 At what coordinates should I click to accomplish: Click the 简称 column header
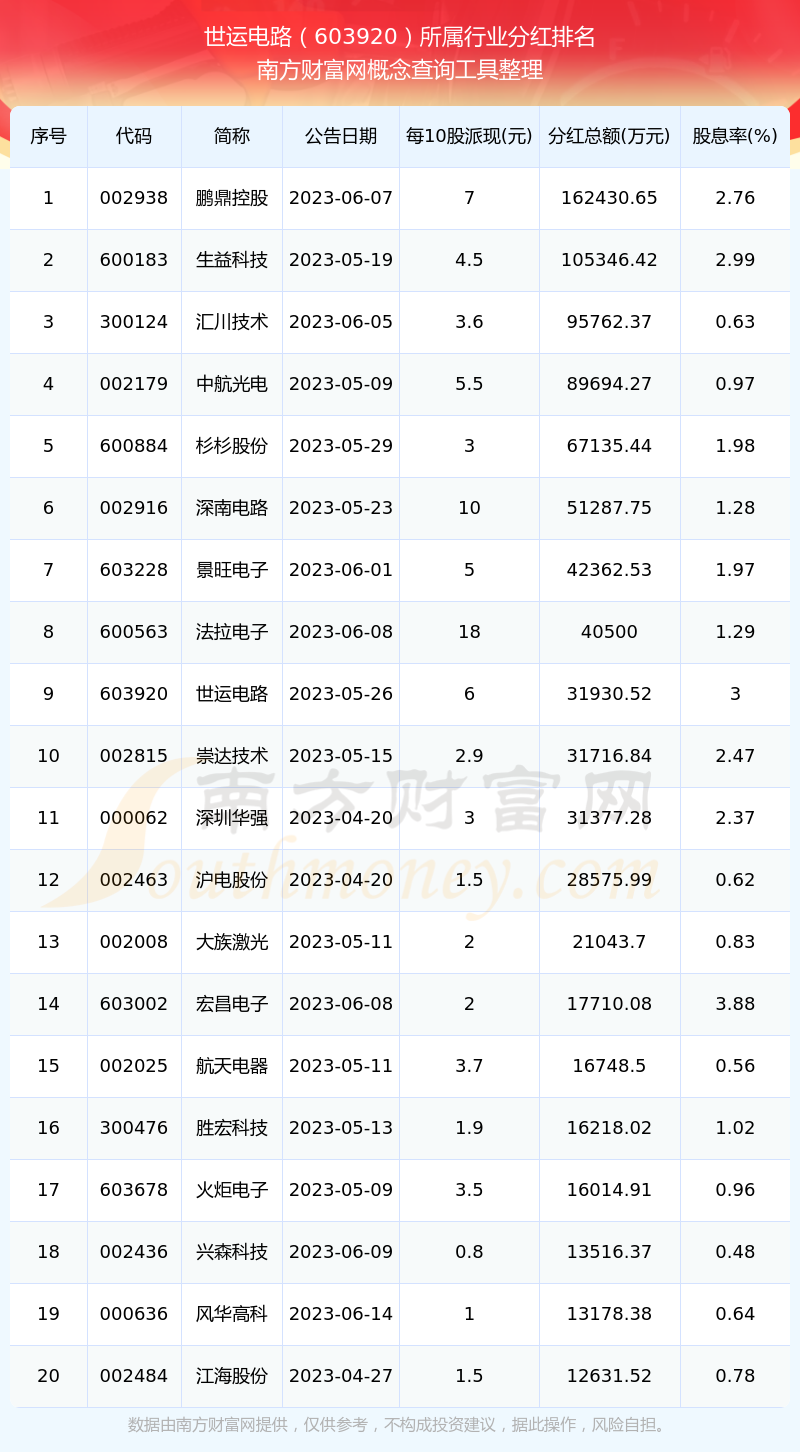[x=232, y=136]
